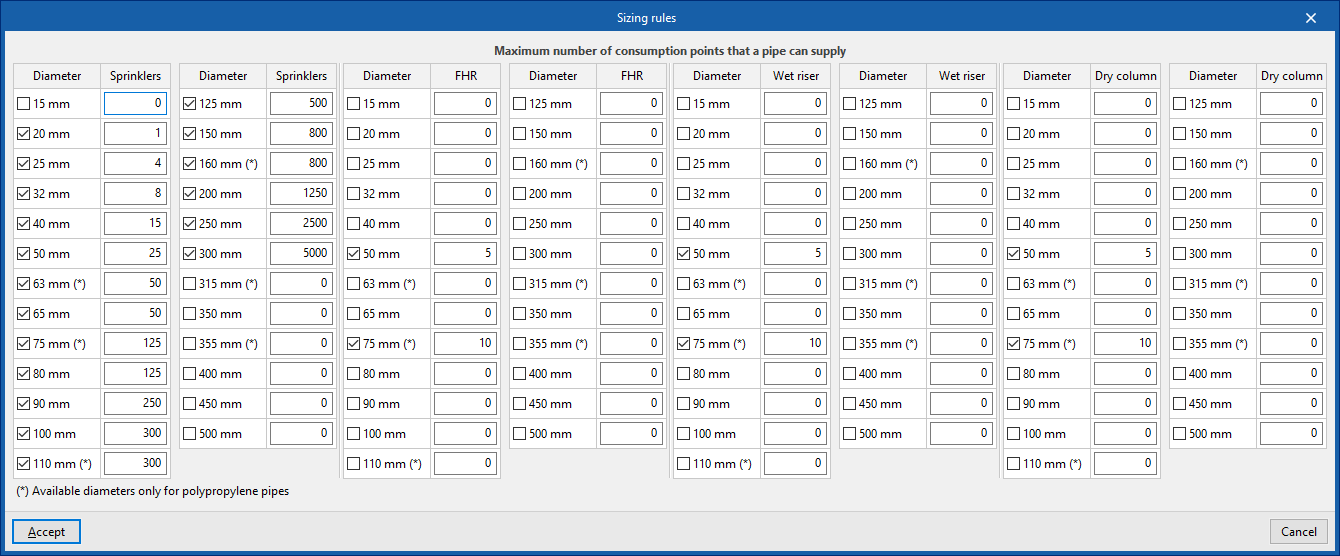Uncheck the 50 mm FHR diameter checkbox
Image resolution: width=1340 pixels, height=556 pixels.
coord(354,254)
